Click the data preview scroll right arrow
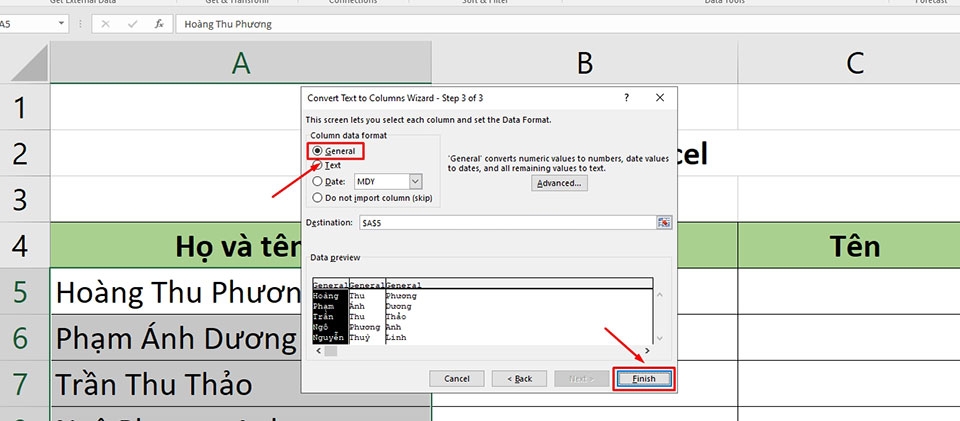 pyautogui.click(x=647, y=351)
